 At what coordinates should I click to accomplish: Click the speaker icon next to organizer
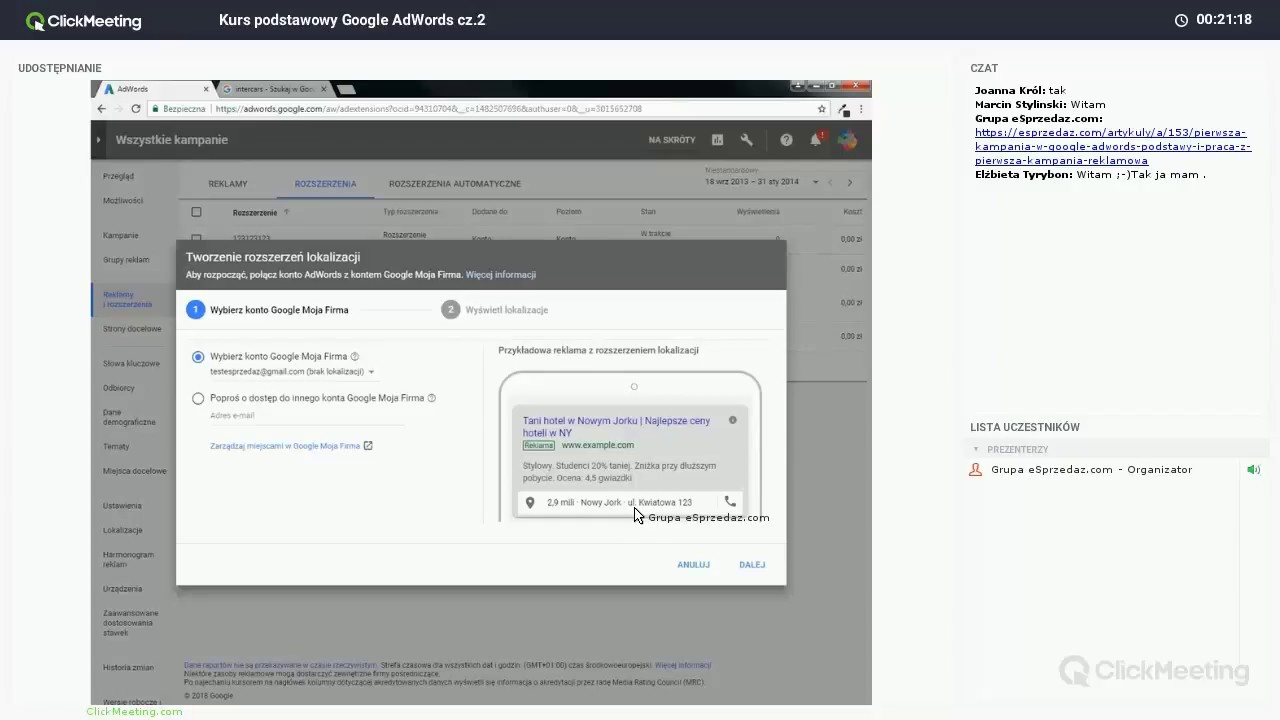[1253, 469]
